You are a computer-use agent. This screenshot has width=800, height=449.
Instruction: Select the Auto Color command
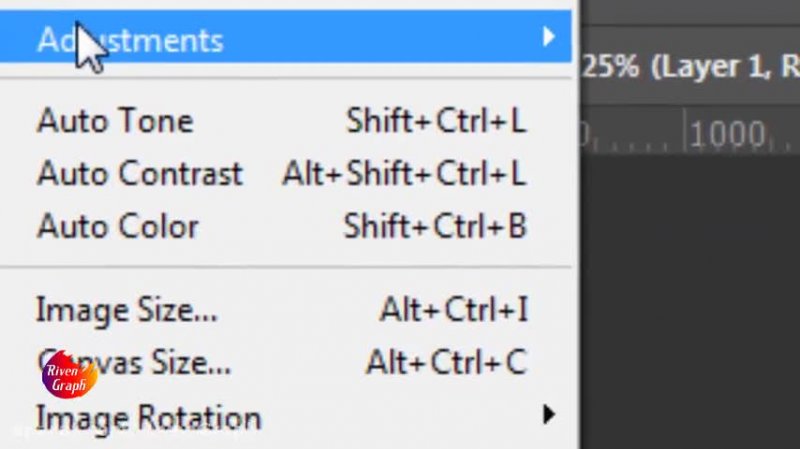click(118, 226)
